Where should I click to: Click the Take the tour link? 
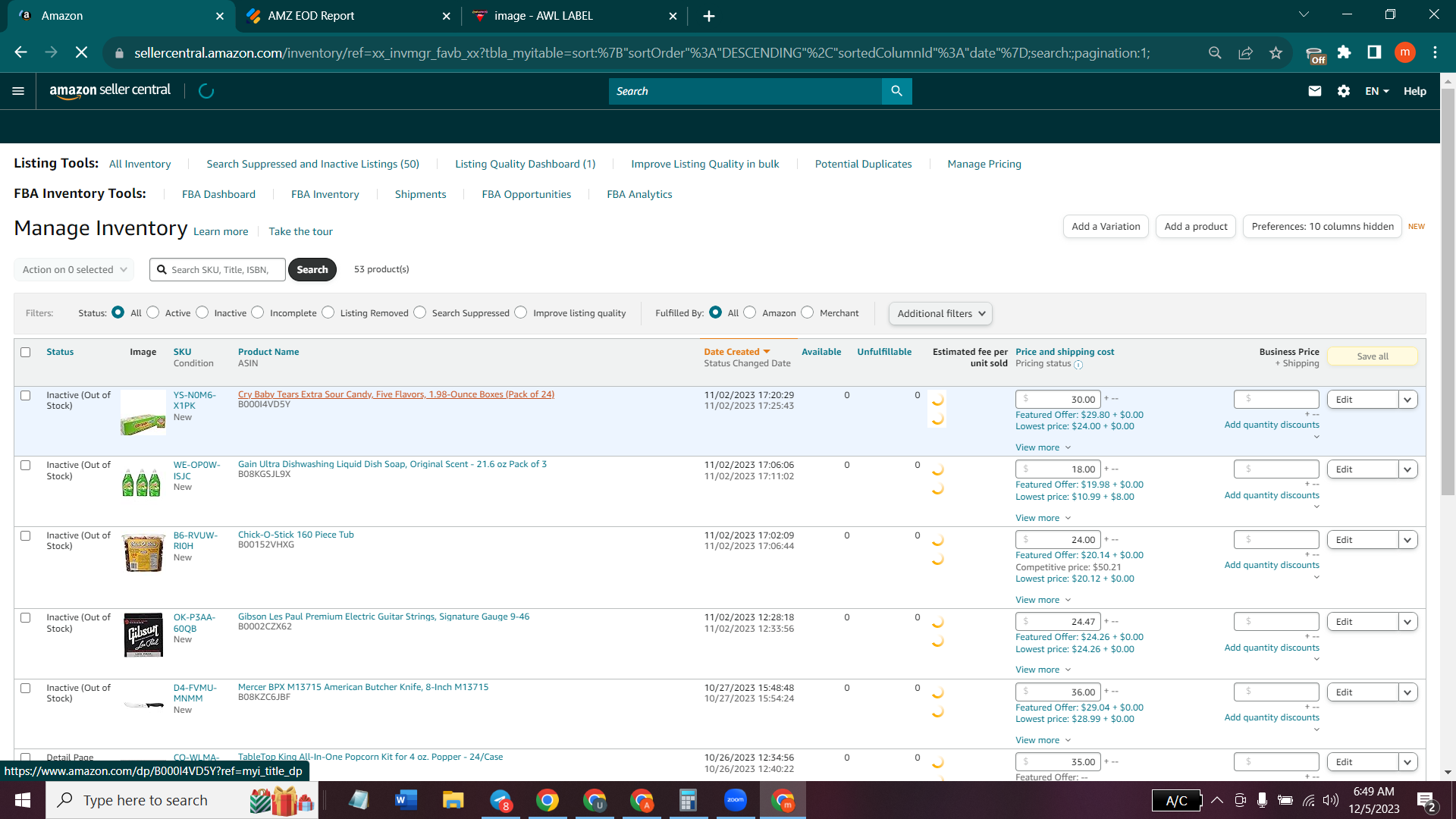tap(300, 231)
